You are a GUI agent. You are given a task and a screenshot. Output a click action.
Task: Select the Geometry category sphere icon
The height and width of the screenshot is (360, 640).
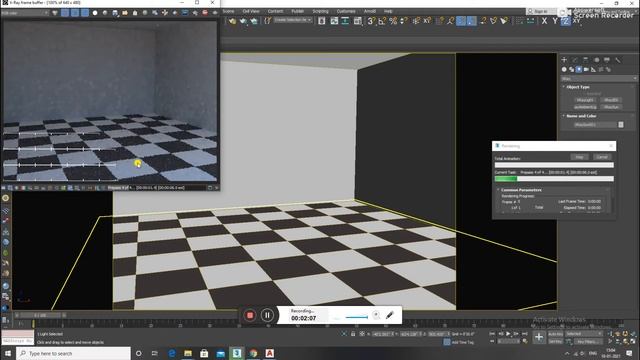tap(564, 69)
